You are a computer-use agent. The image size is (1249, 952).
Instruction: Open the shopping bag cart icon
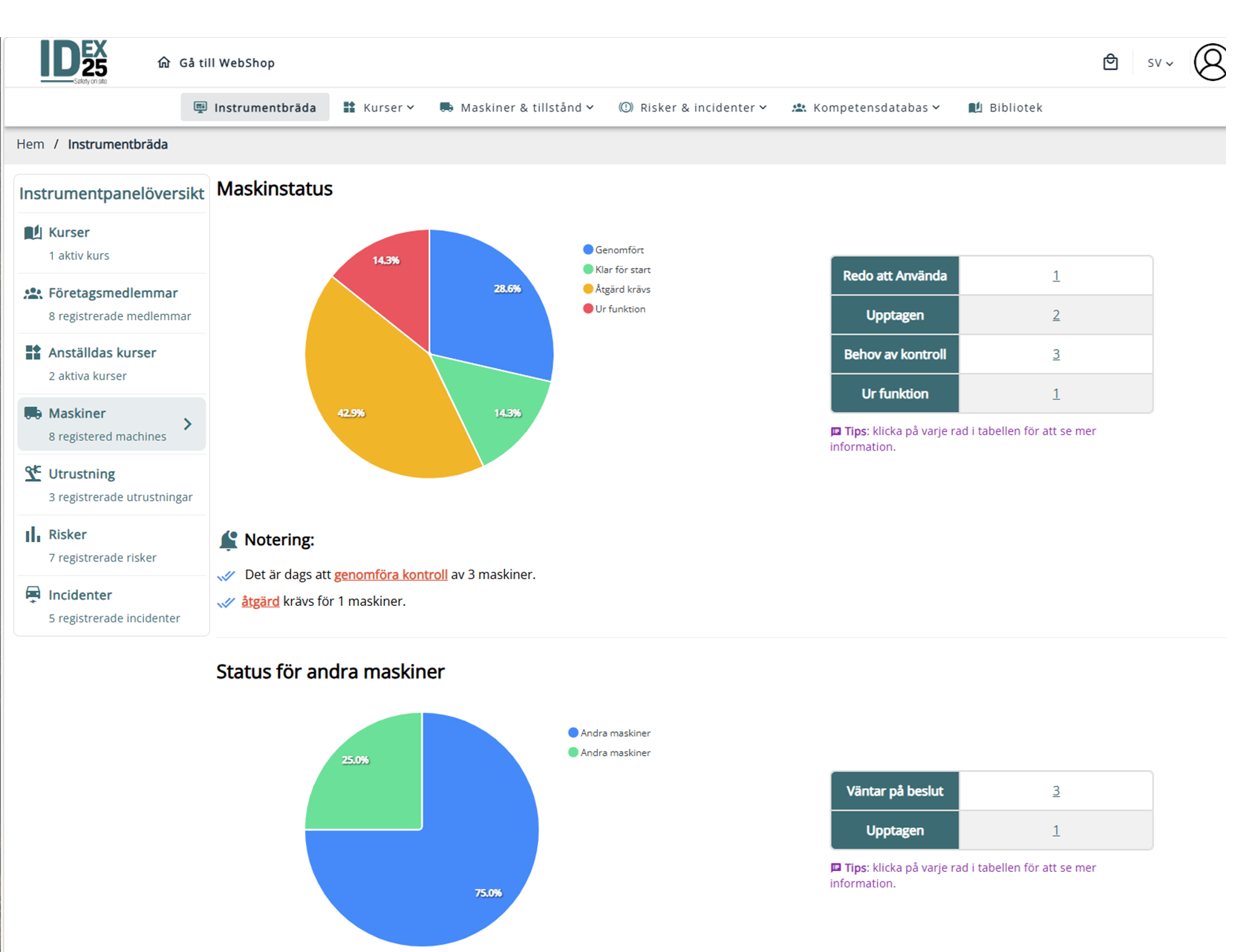click(1110, 62)
